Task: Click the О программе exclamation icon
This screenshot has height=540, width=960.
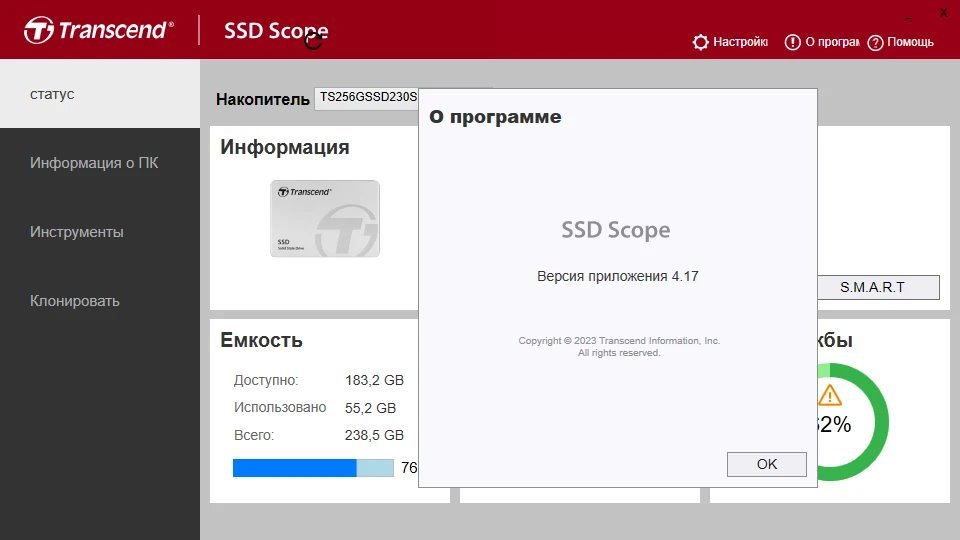Action: (792, 42)
